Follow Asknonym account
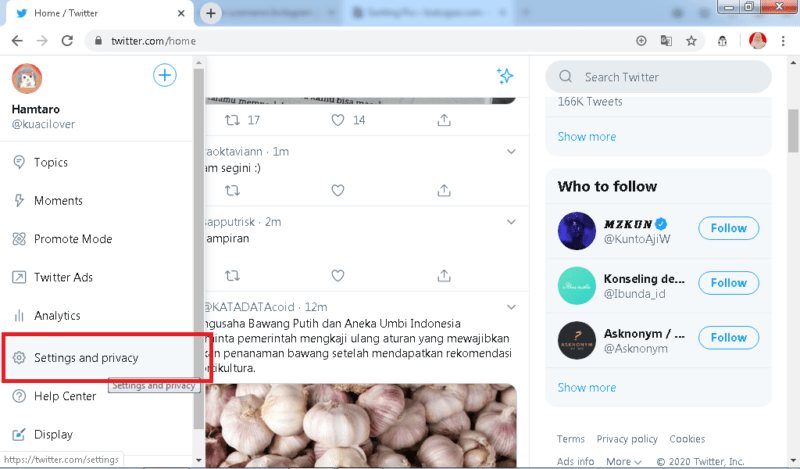The width and height of the screenshot is (800, 469). [729, 337]
